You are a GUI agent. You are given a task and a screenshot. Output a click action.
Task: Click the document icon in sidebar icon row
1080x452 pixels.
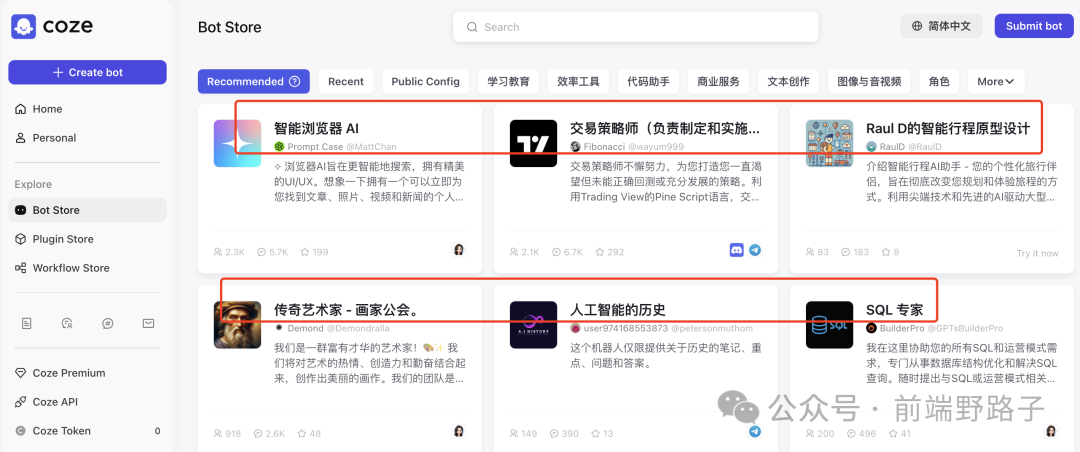(x=26, y=323)
